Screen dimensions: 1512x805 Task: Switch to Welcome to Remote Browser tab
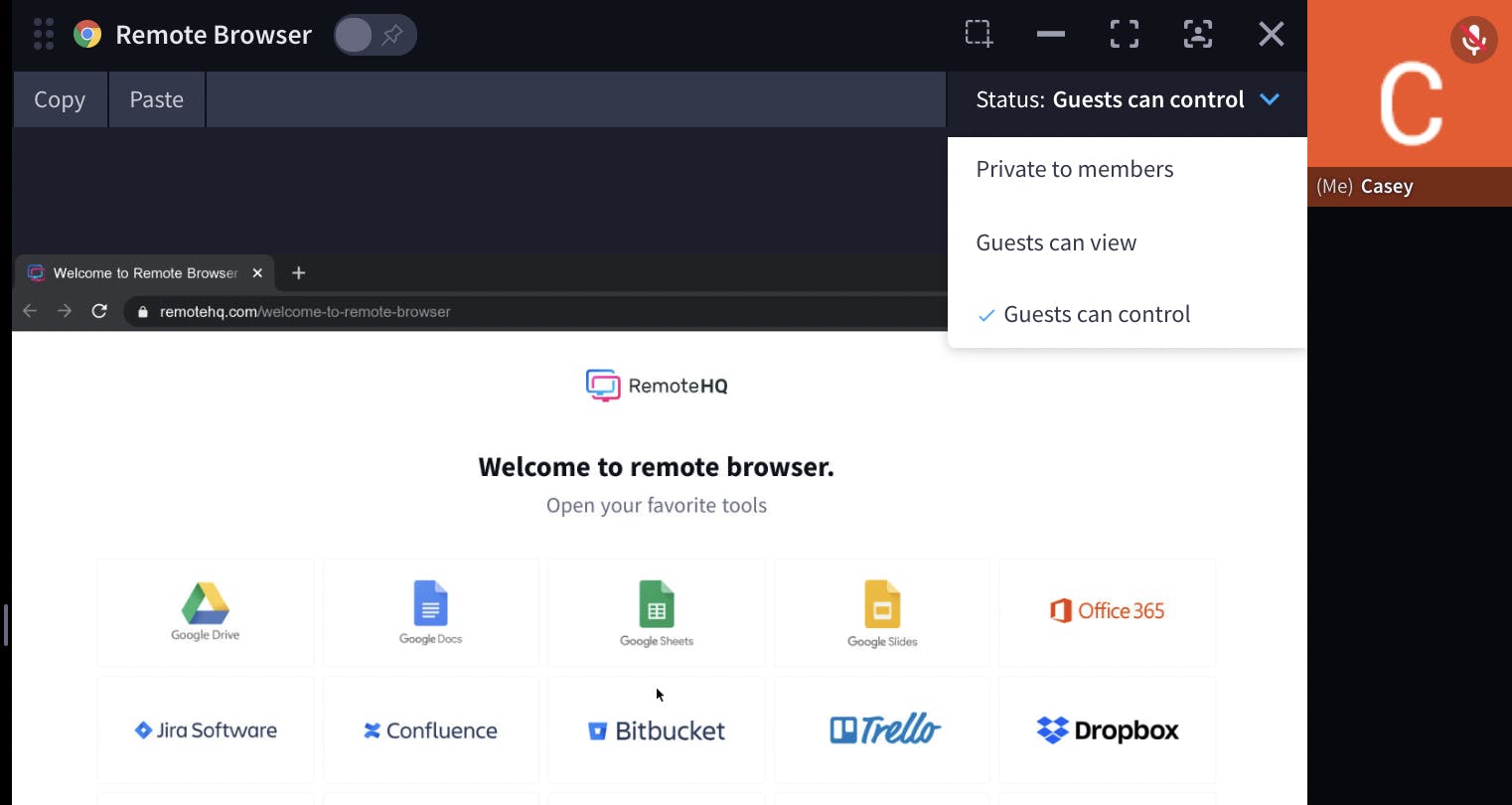coord(145,272)
